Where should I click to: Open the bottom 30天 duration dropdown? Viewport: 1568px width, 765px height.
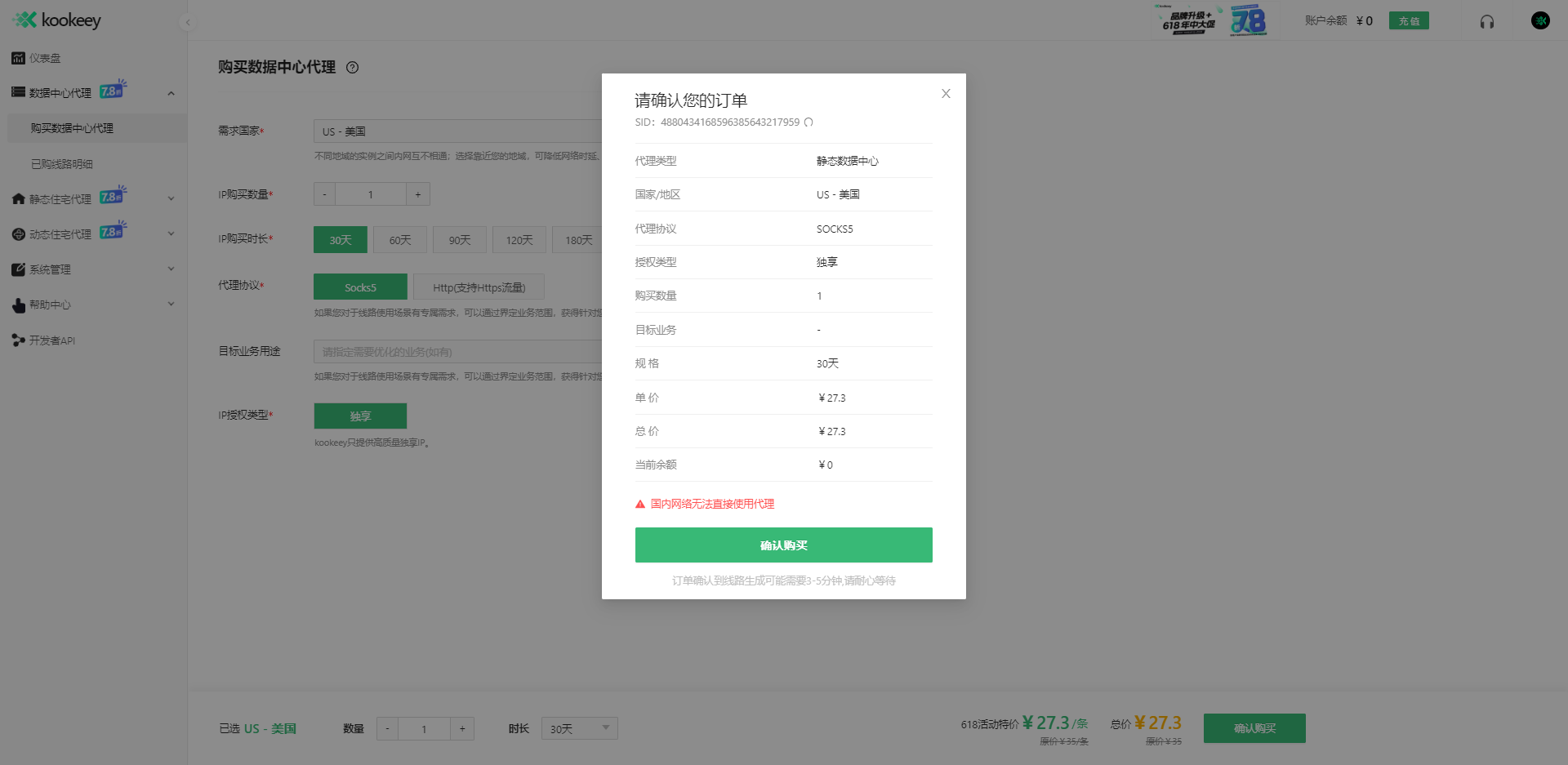click(x=579, y=727)
